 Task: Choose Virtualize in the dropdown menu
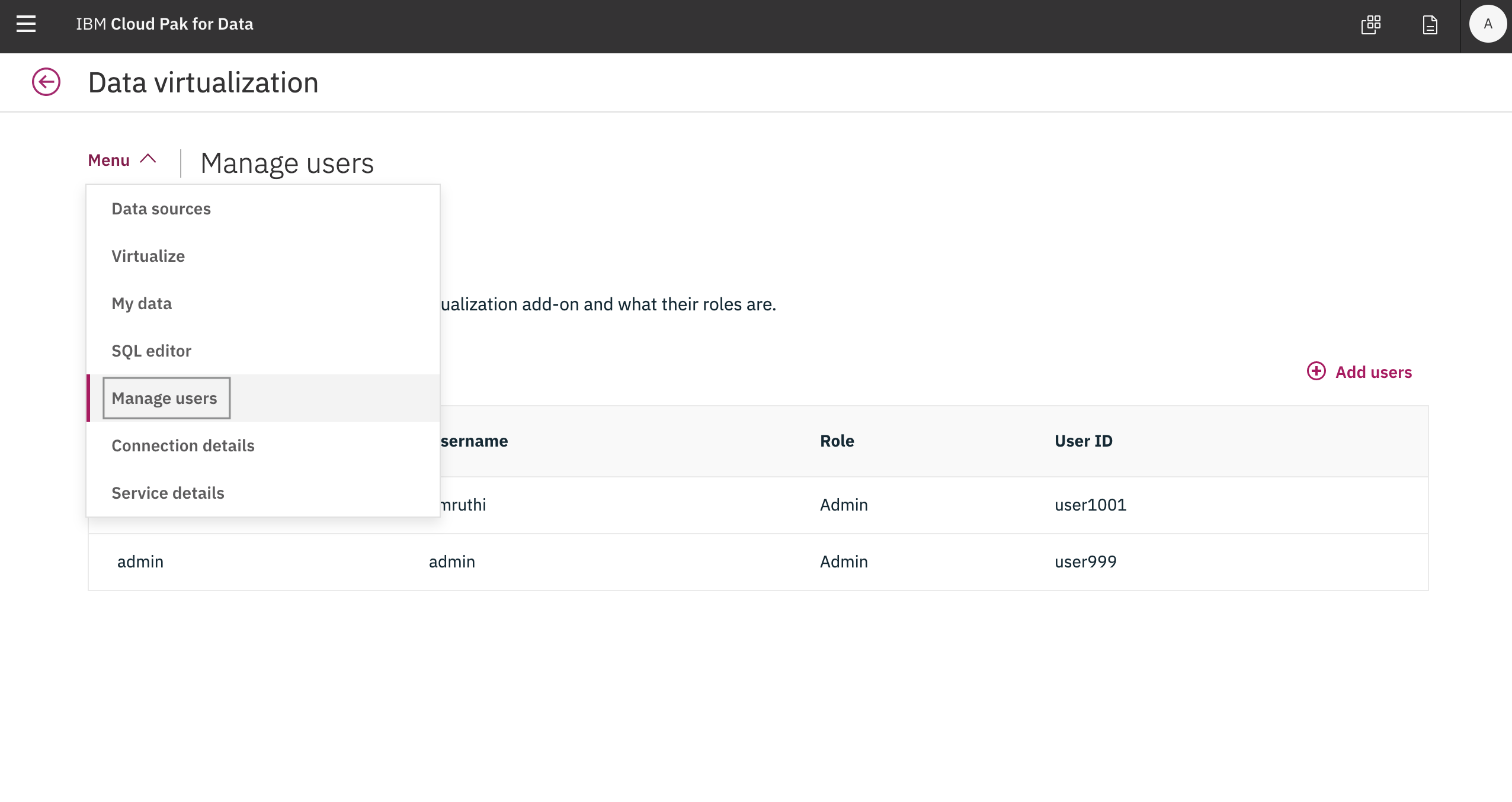coord(148,256)
